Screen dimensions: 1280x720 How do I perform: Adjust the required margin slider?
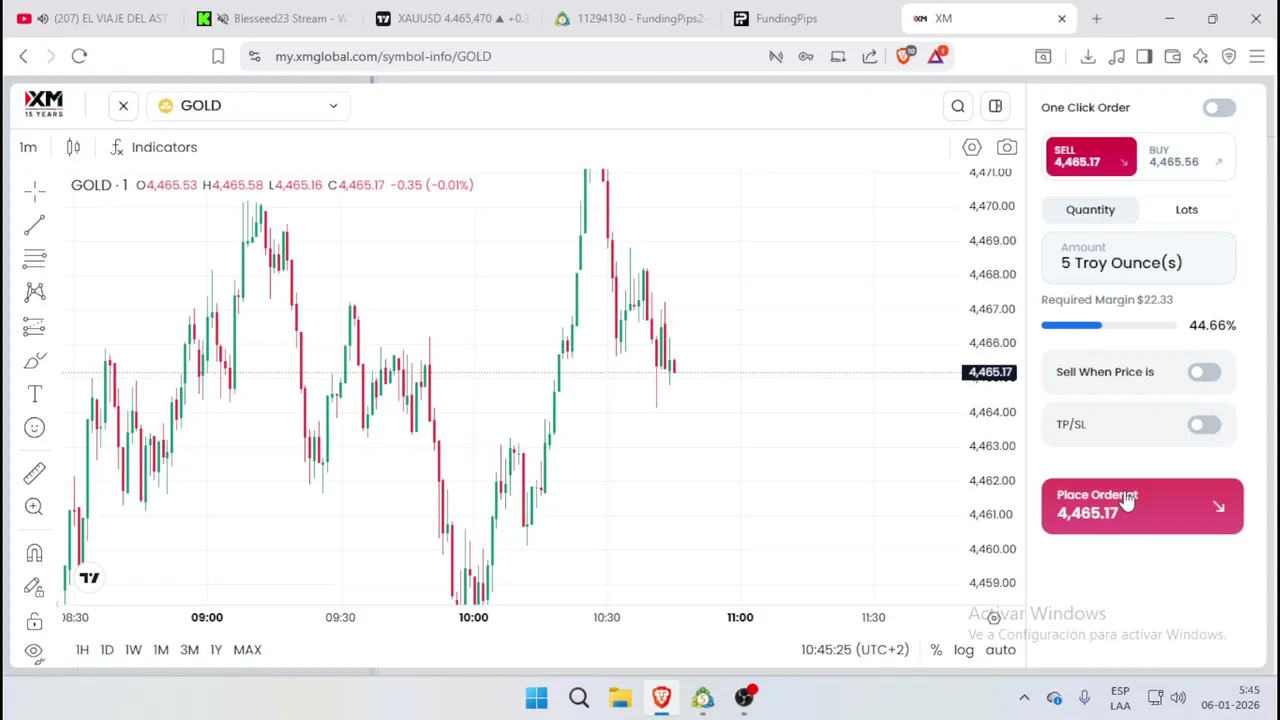pos(1109,325)
